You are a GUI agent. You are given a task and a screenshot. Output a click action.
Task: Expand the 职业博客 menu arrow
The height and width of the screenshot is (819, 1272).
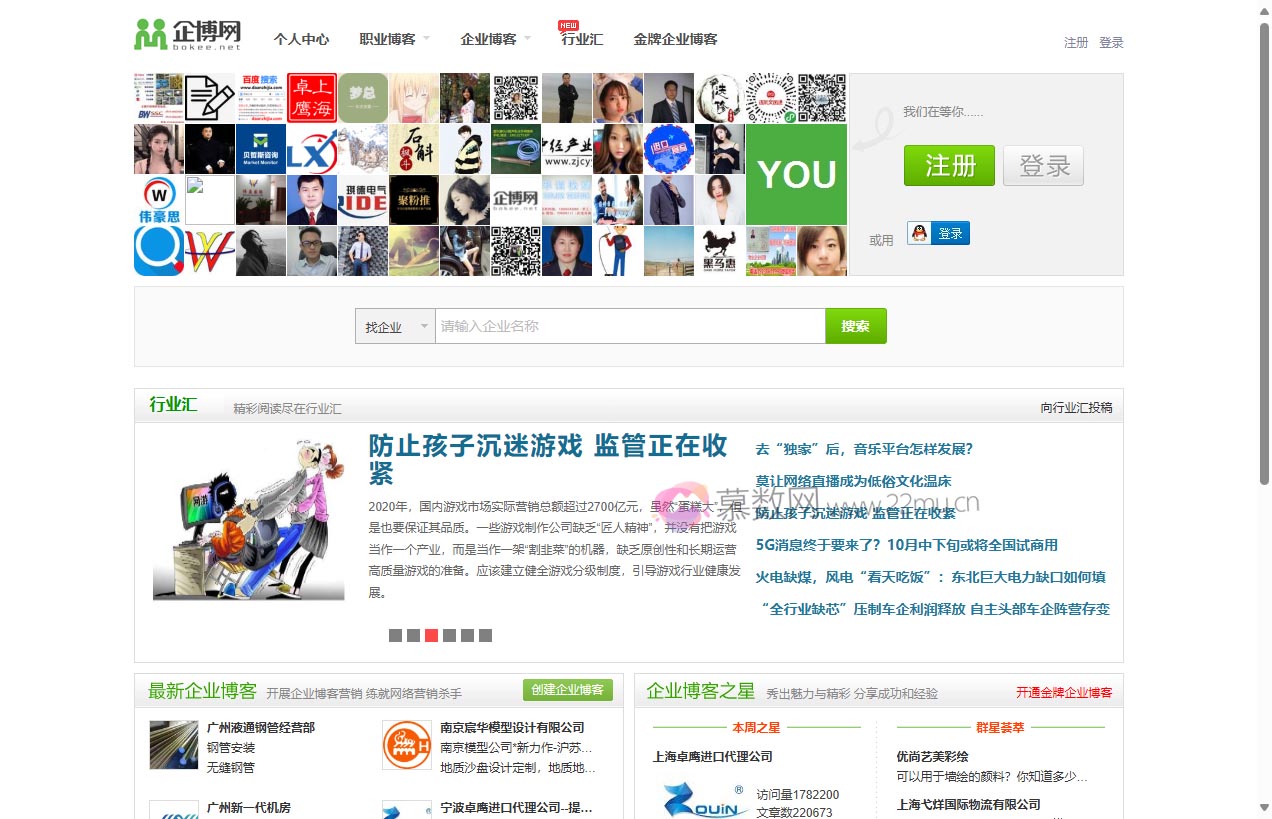click(426, 39)
